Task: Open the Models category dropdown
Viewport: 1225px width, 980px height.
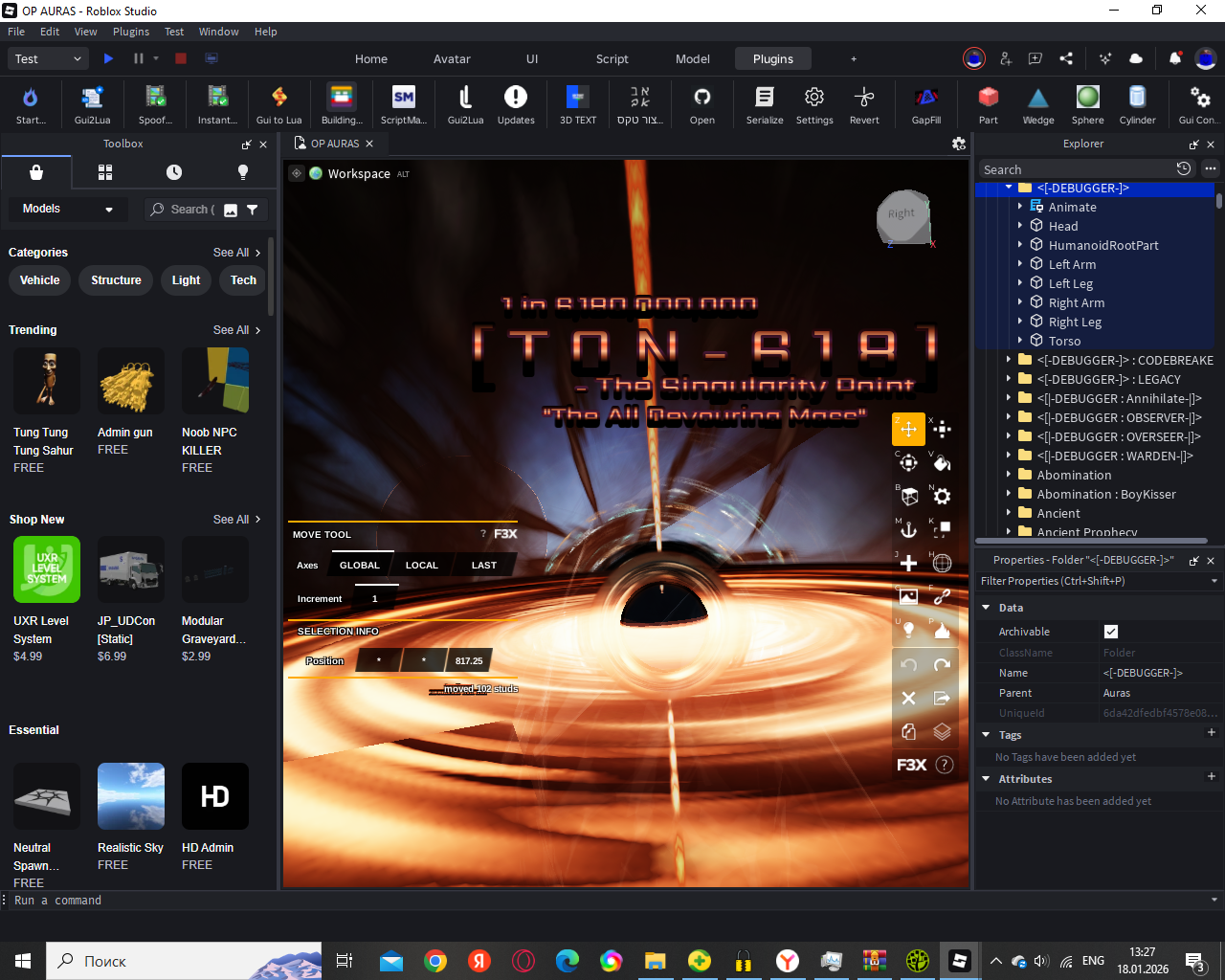Action: [67, 209]
